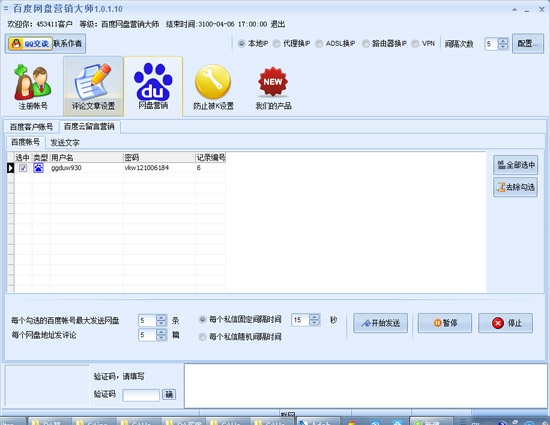Click the log output text area
Viewport: 550px width, 425px height.
365,386
